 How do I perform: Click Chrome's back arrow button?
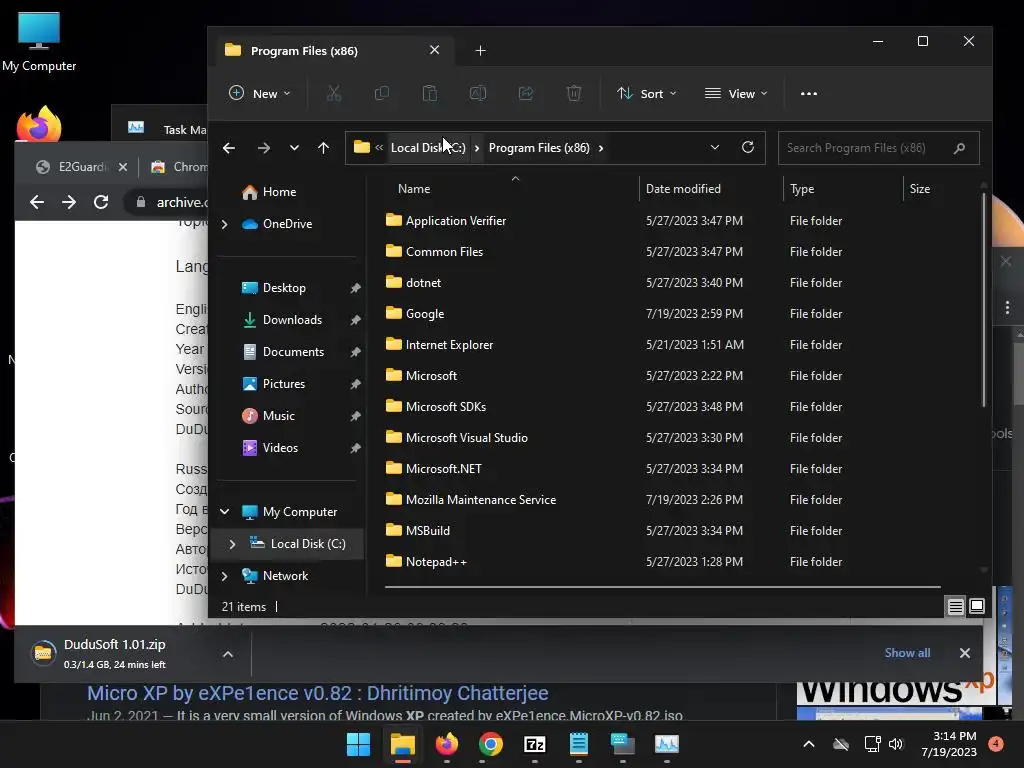pos(37,202)
